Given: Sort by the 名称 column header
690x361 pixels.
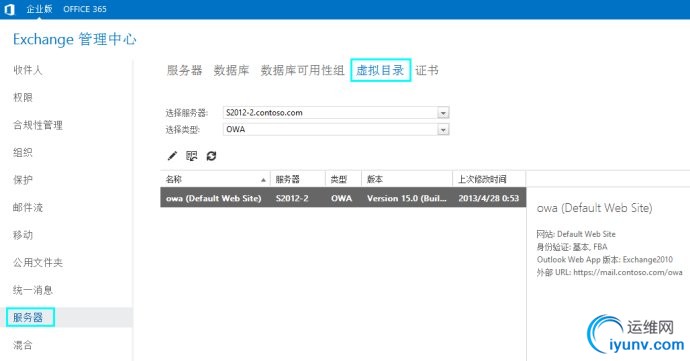Looking at the screenshot, I should pos(215,179).
